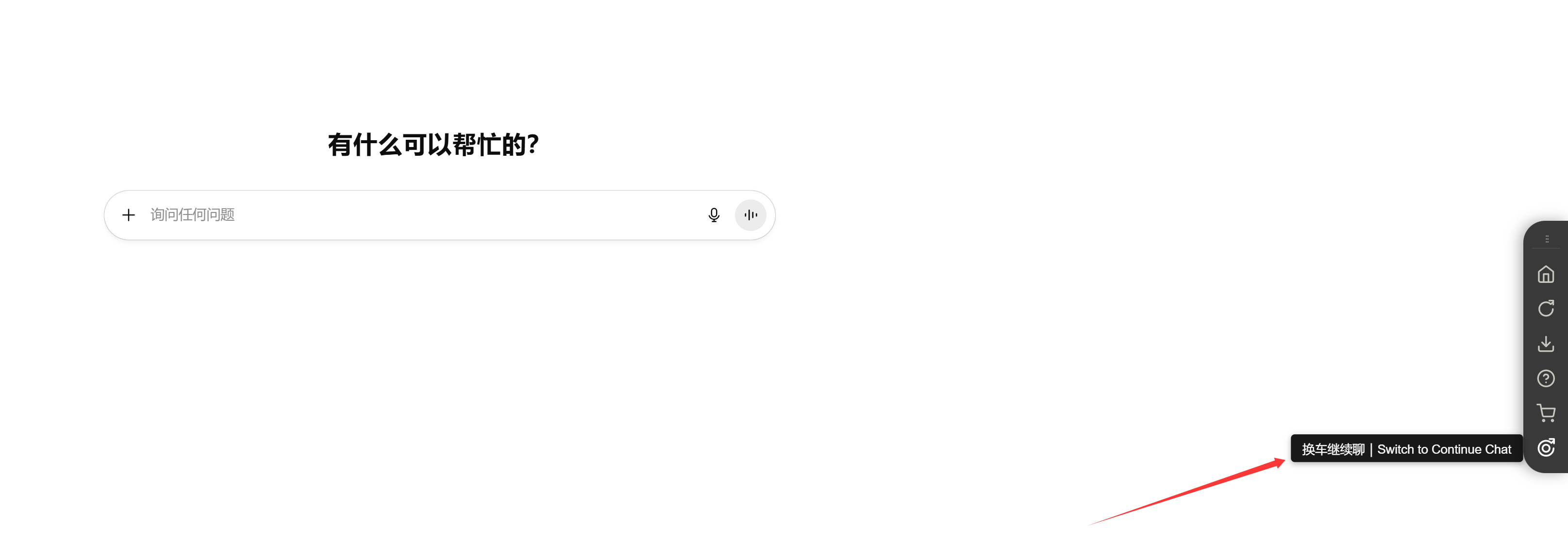Click the sidebar drag handle dots
Viewport: 1568px width, 559px height.
coord(1547,239)
